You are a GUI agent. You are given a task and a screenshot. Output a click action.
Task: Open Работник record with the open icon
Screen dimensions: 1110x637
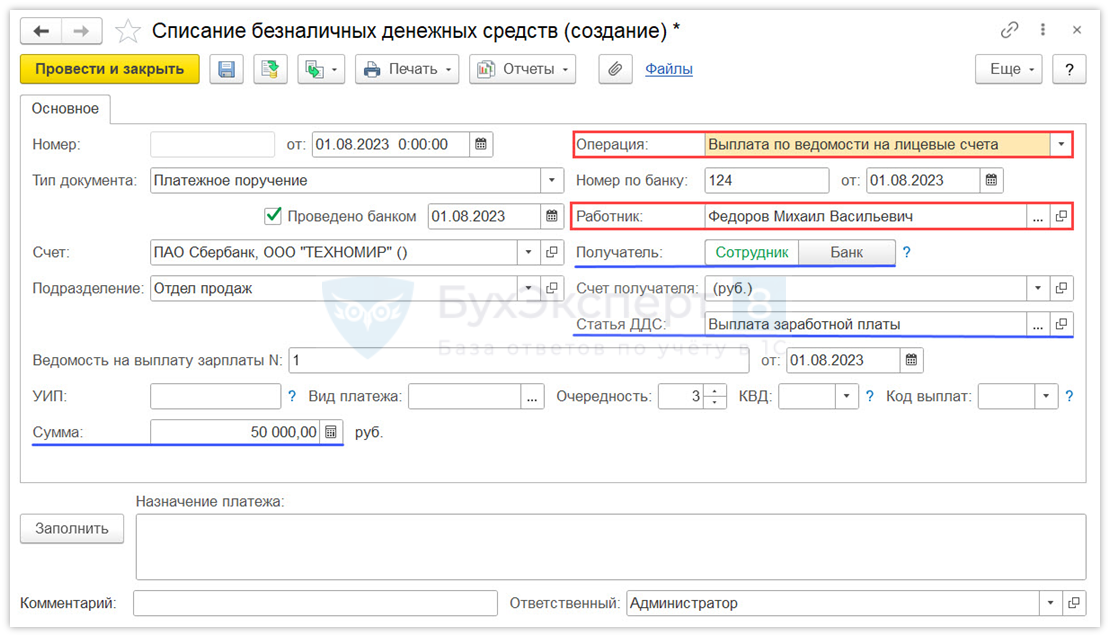(1061, 217)
